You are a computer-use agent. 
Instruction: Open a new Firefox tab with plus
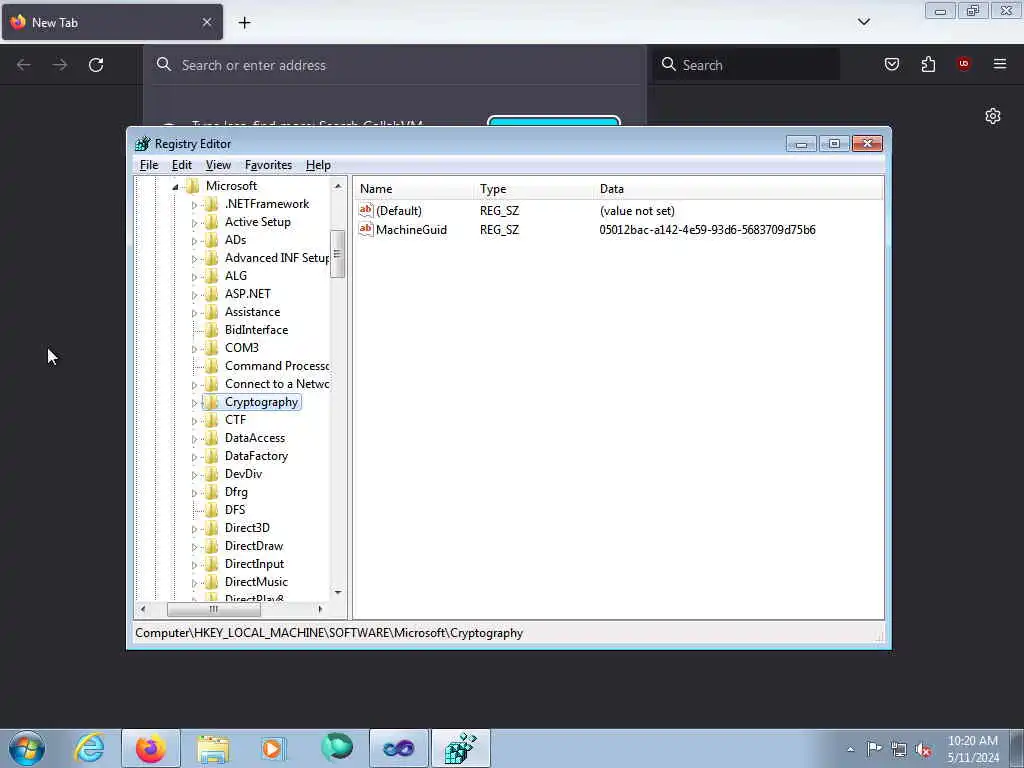pos(244,23)
